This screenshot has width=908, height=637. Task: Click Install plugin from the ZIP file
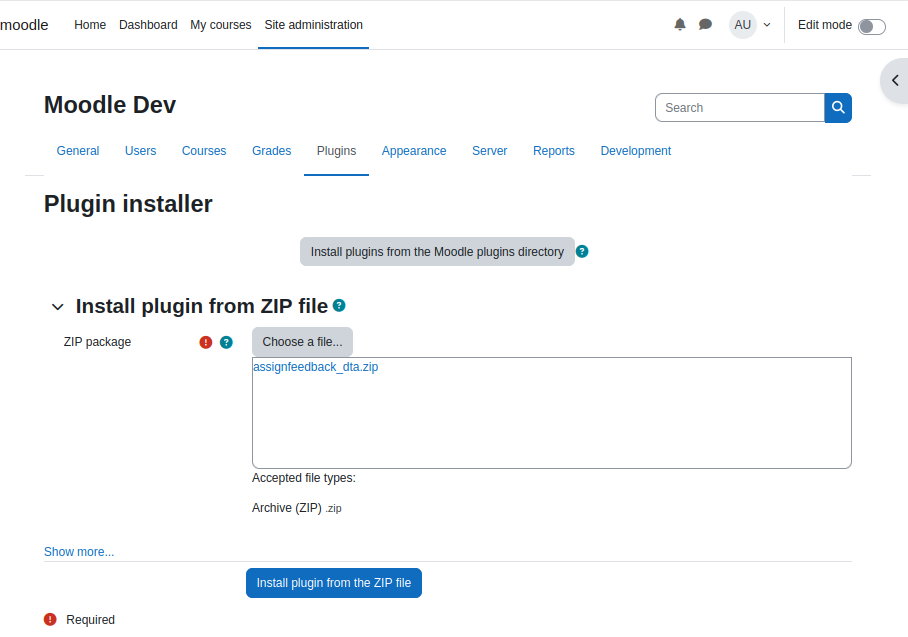coord(334,583)
